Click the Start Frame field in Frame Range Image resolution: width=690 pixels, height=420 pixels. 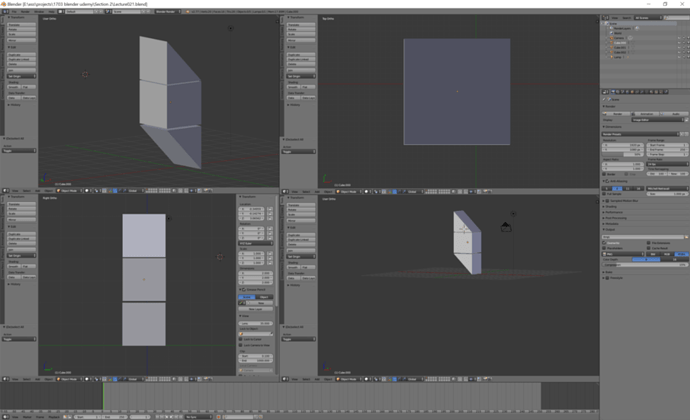tap(667, 145)
